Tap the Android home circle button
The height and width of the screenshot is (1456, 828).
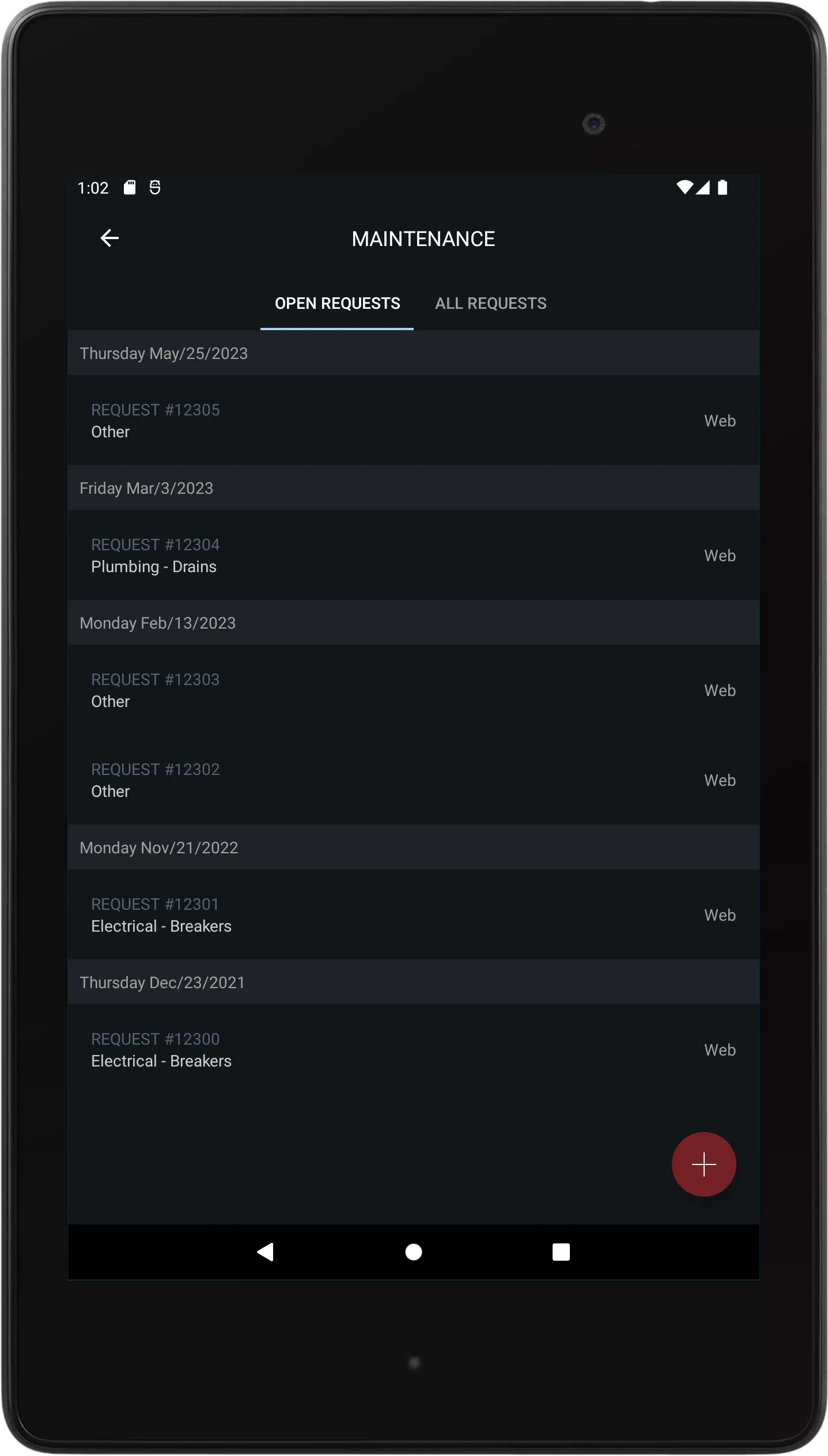414,1251
